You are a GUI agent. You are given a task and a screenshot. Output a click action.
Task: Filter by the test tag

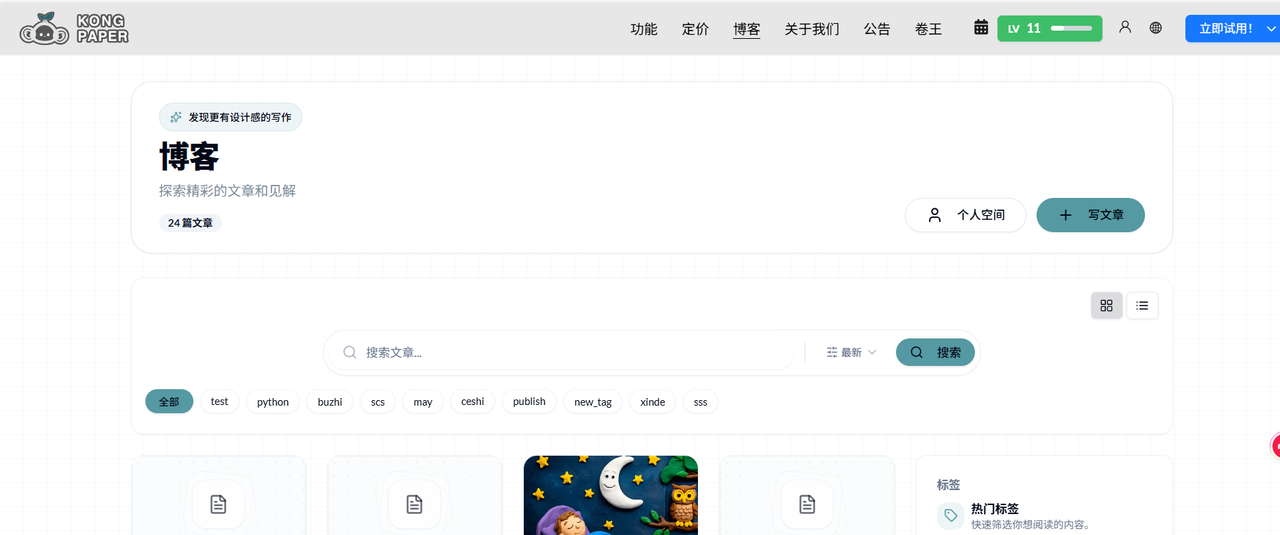click(x=219, y=402)
